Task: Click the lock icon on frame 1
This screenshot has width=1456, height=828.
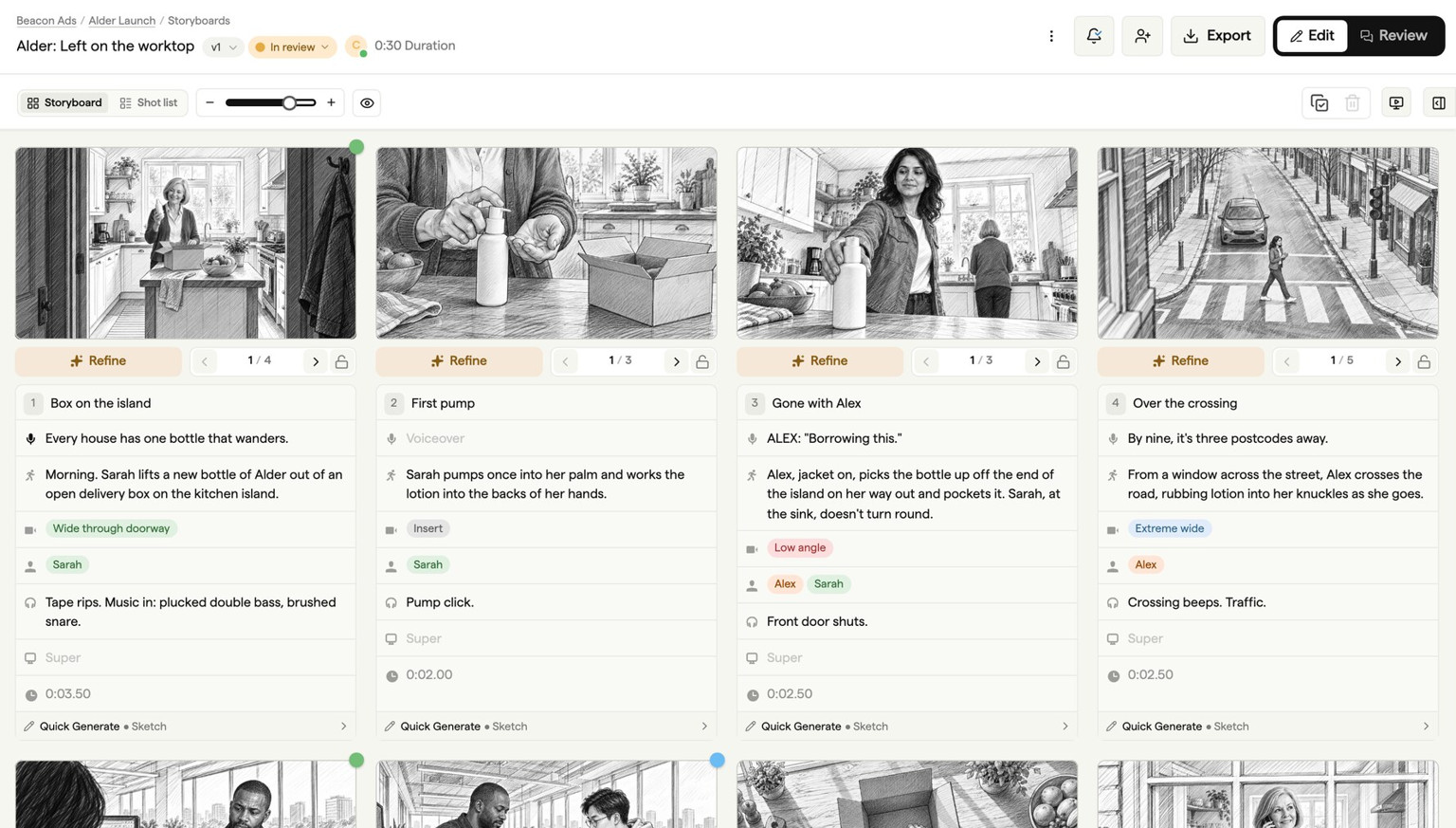Action: [342, 361]
